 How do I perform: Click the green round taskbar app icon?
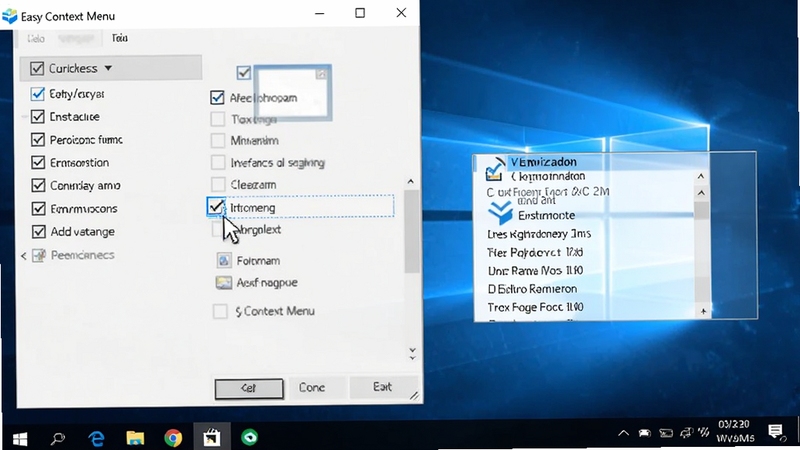click(x=249, y=437)
